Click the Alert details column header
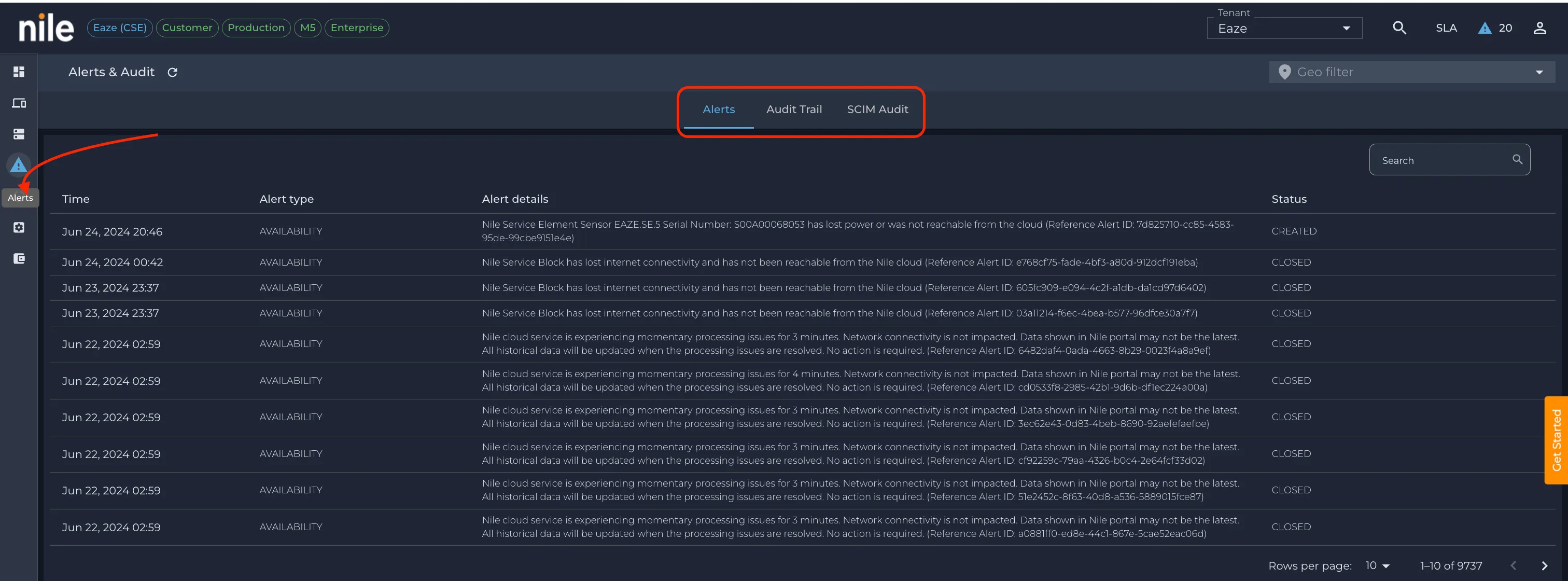Image resolution: width=1568 pixels, height=581 pixels. [514, 199]
